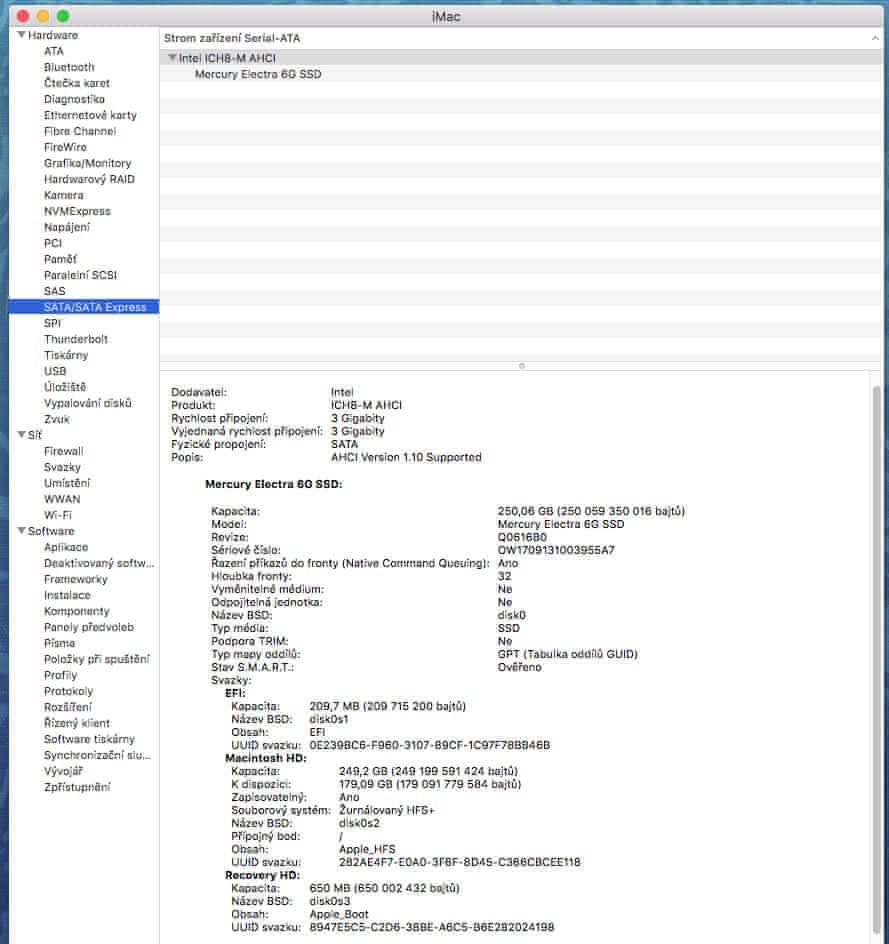Open Čtečka karet section
Viewport: 889px width, 944px height.
[76, 83]
